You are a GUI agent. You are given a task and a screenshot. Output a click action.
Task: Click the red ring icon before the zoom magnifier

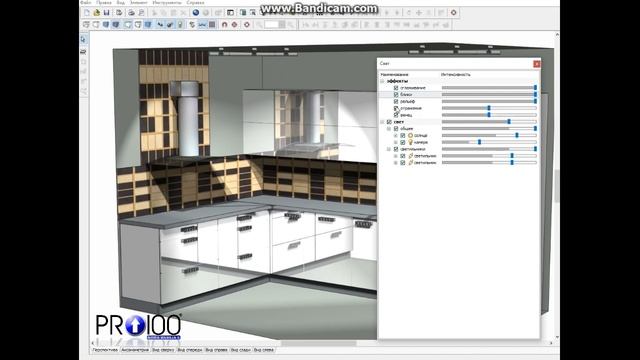click(247, 25)
